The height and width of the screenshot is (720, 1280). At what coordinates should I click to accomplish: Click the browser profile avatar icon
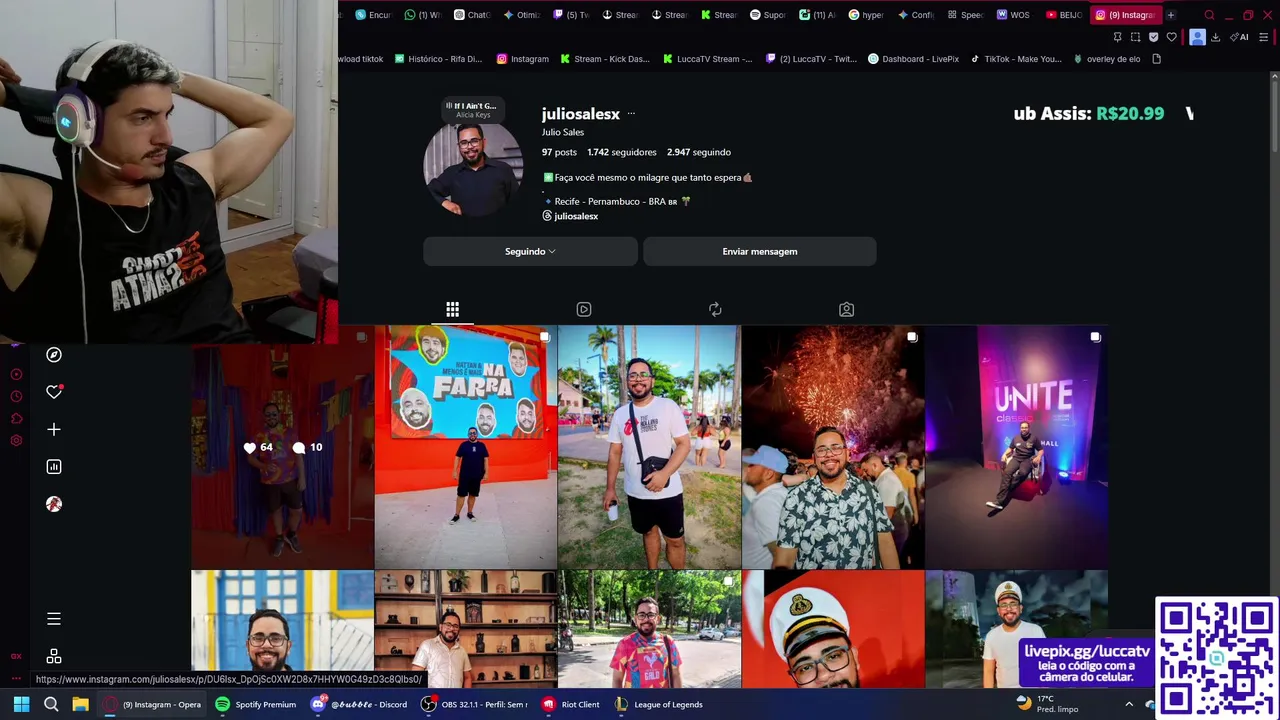1197,37
